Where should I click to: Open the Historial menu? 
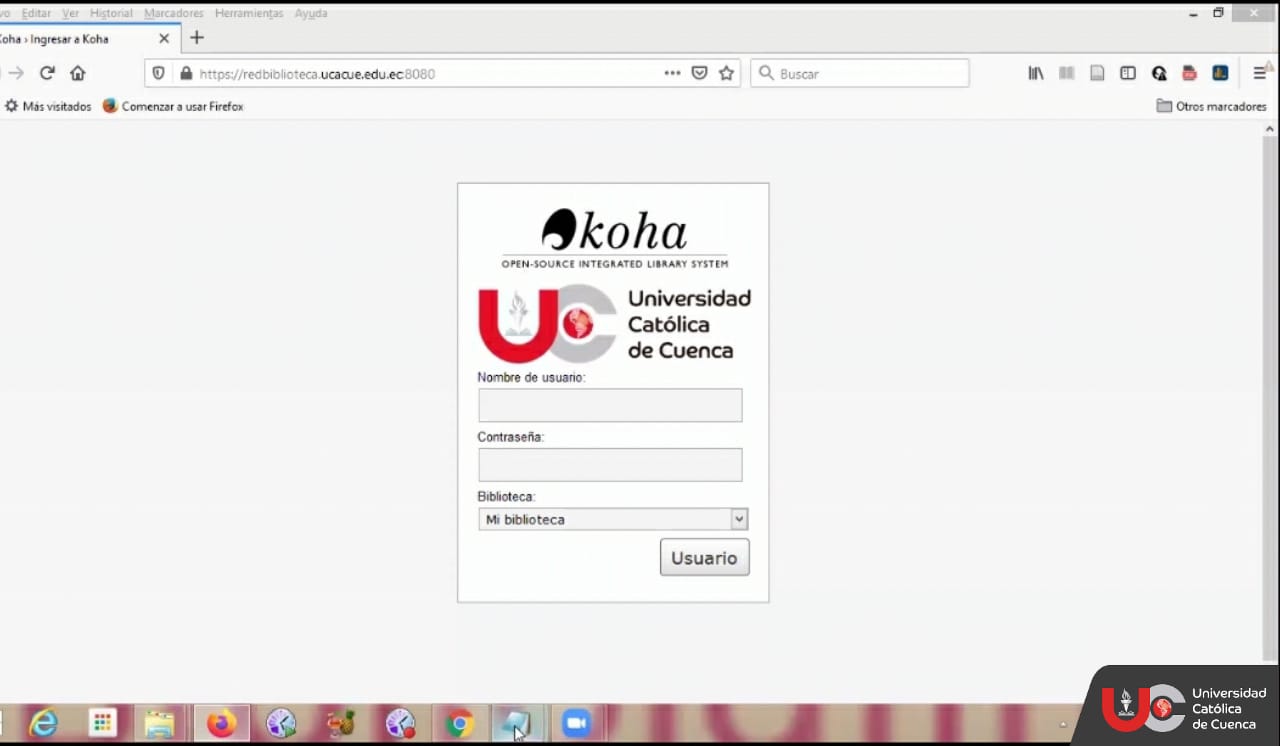(x=111, y=13)
